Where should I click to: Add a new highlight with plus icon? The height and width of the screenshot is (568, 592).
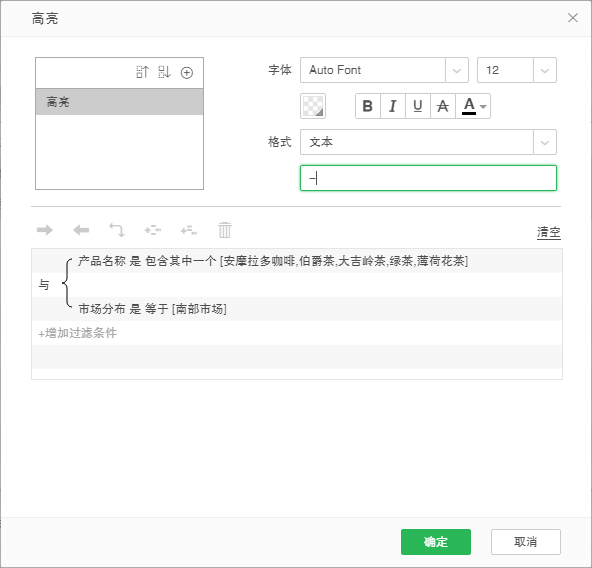[187, 73]
